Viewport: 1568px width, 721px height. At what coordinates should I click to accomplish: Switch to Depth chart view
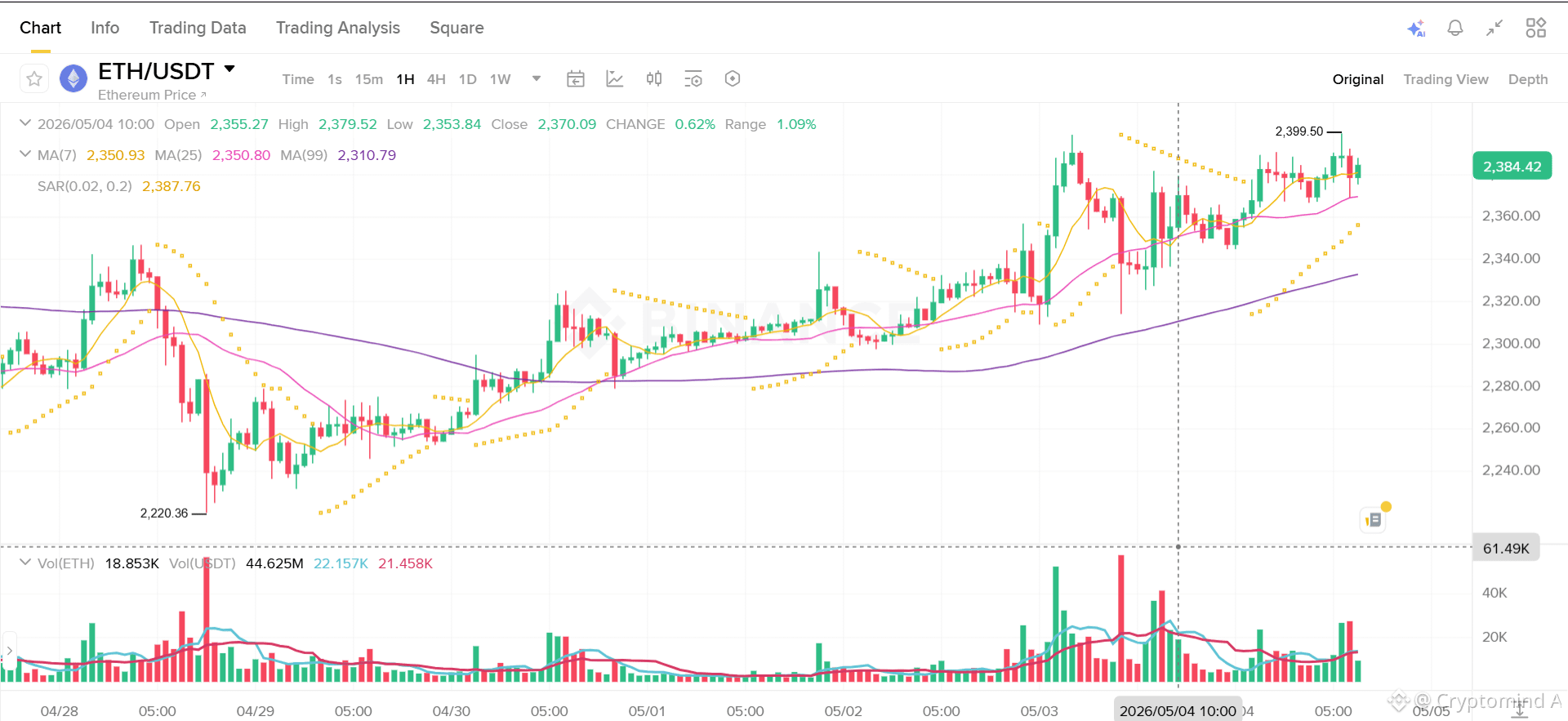[1528, 79]
